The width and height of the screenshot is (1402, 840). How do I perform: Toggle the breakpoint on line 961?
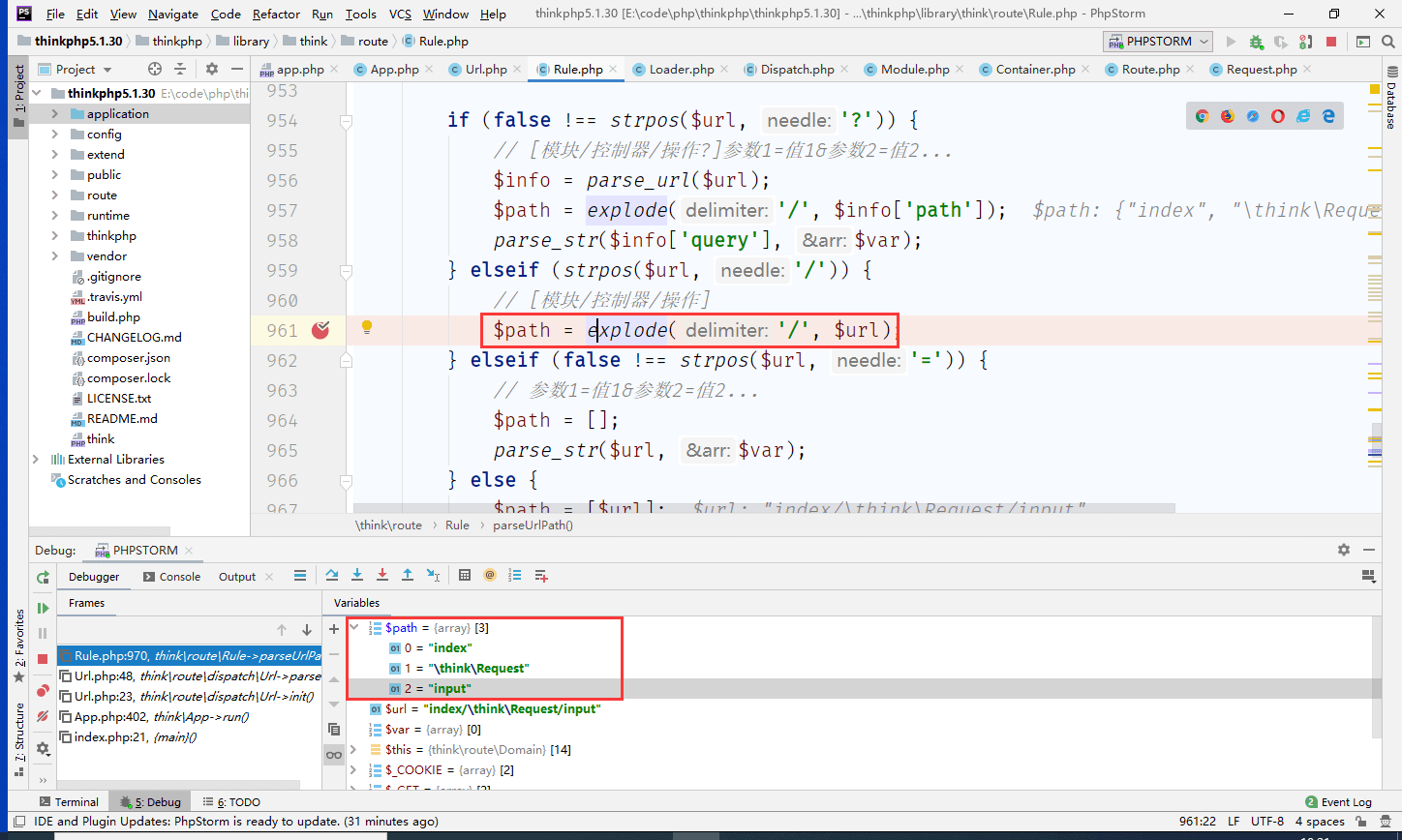point(320,331)
